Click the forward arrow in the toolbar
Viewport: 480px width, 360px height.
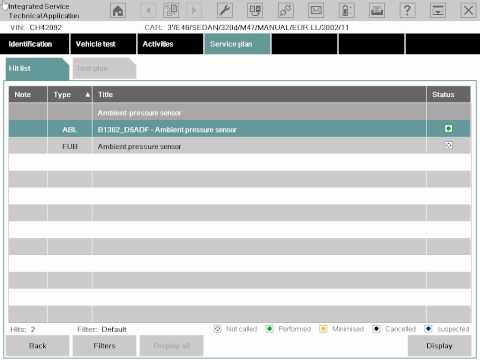coord(194,11)
